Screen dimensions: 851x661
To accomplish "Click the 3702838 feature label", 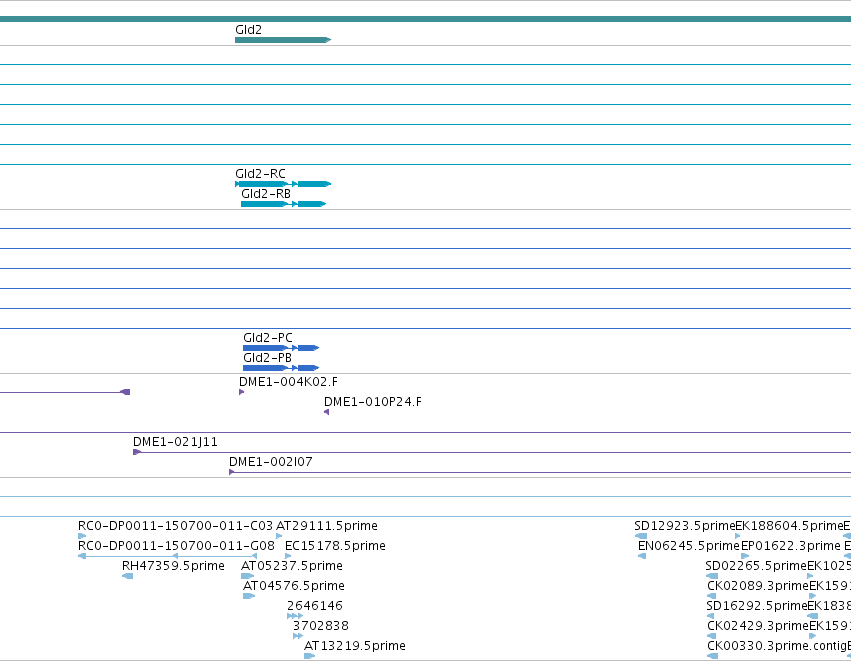I will [x=321, y=626].
